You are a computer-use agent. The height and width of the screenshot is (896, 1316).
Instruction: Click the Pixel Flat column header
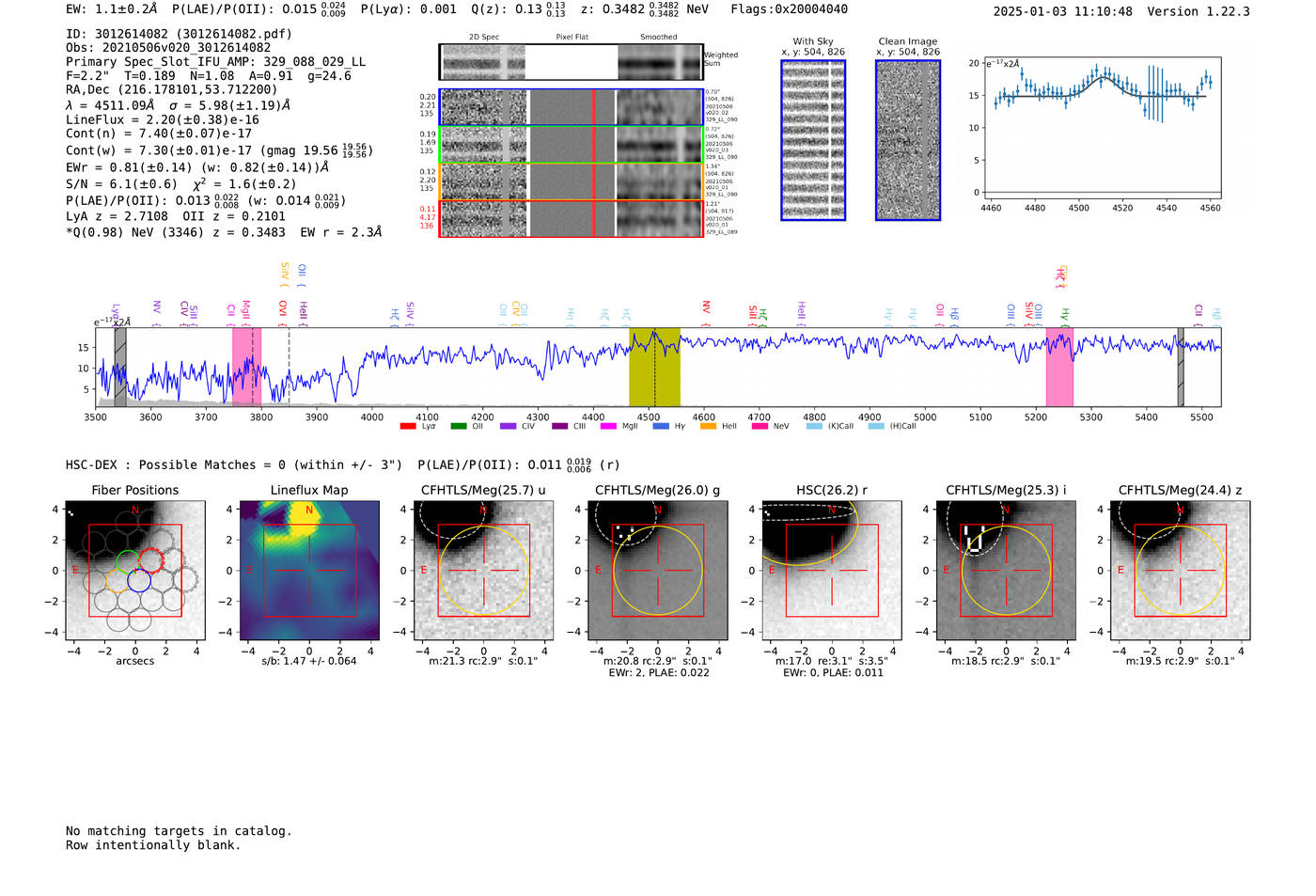point(572,38)
